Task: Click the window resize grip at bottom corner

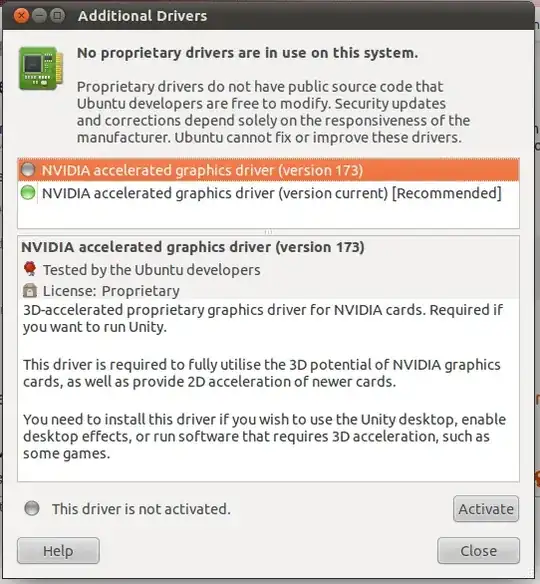Action: point(530,572)
